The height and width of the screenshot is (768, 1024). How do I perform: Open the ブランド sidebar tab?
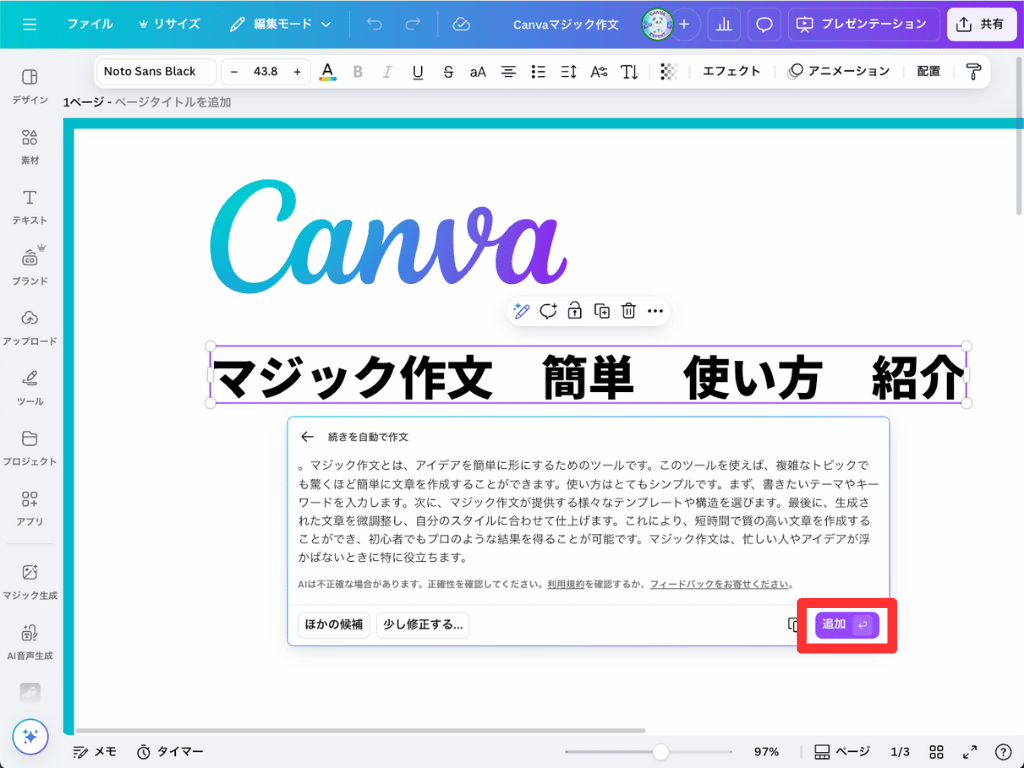point(30,266)
